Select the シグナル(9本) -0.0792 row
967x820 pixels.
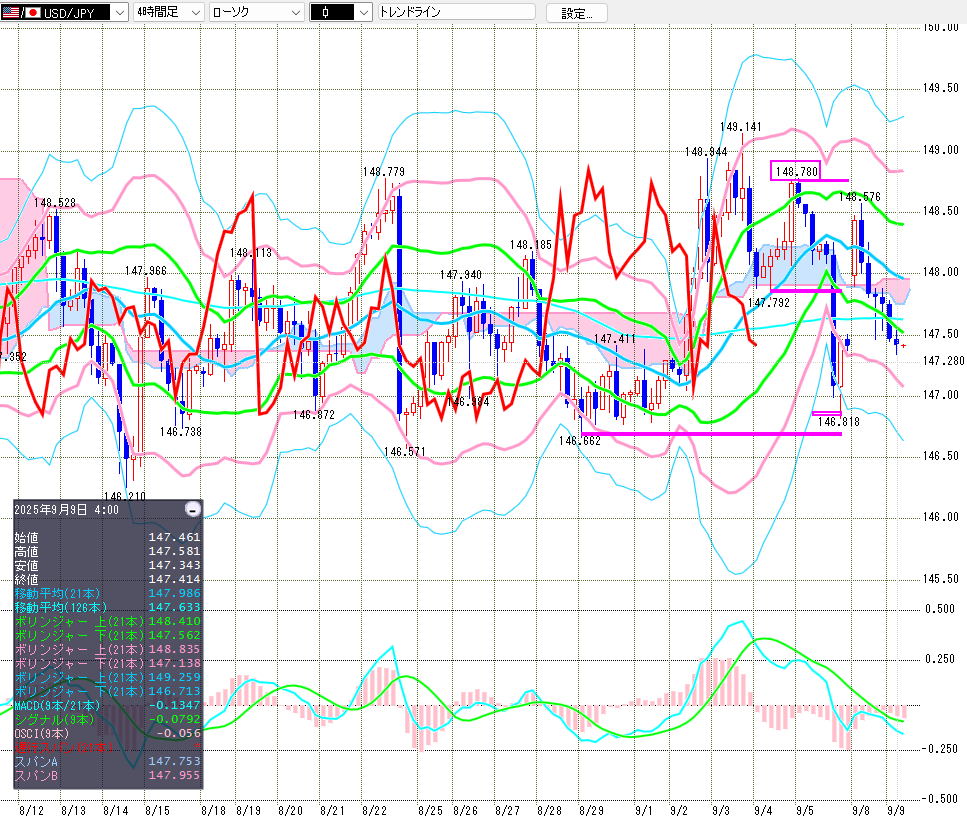click(x=107, y=720)
